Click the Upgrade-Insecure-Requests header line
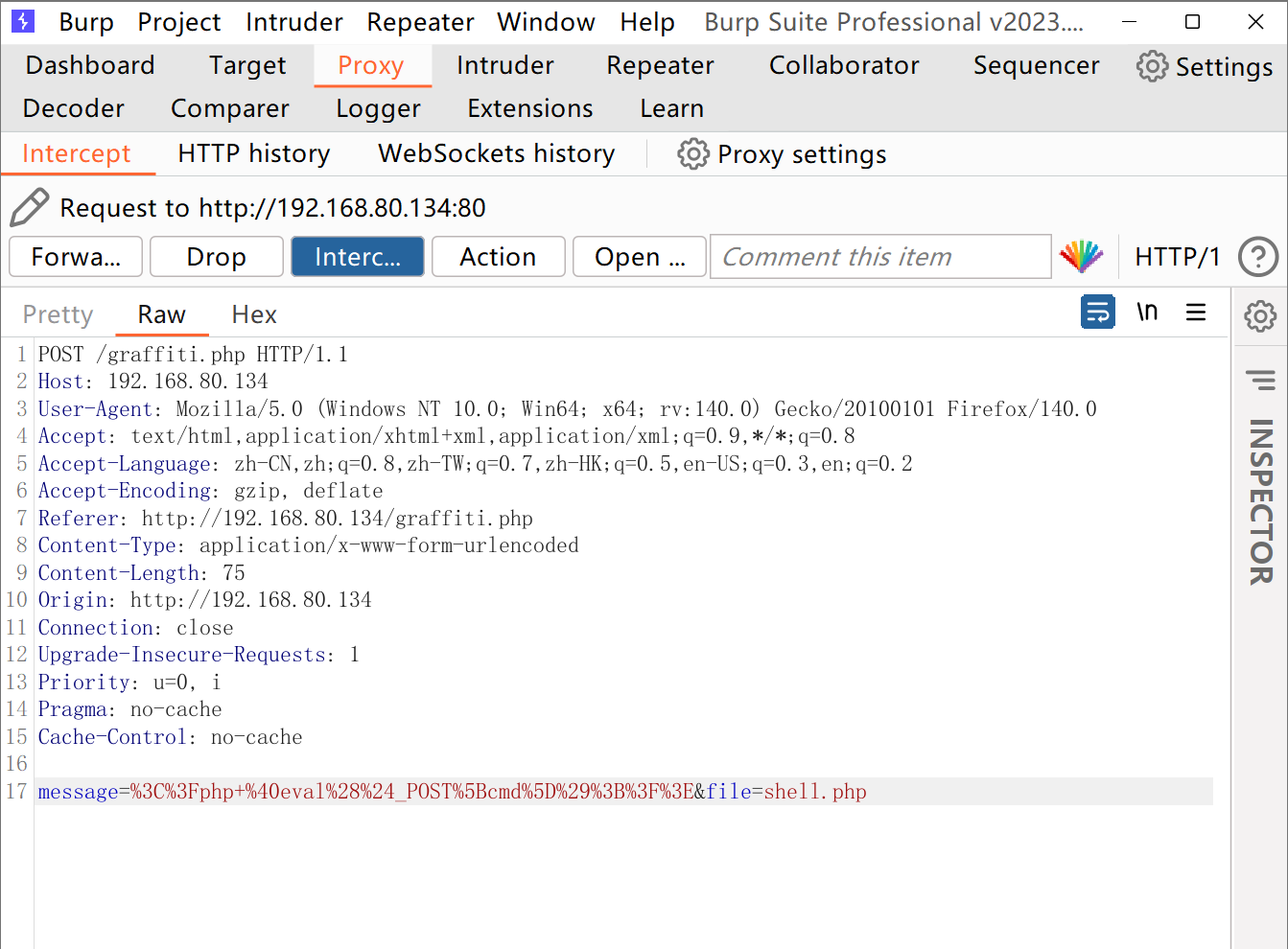This screenshot has height=949, width=1288. tap(199, 655)
